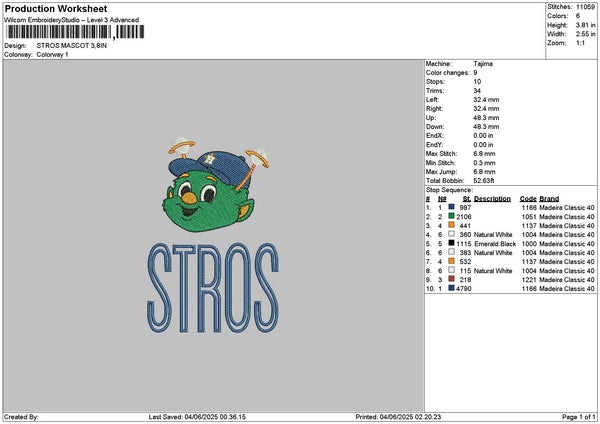600x424 pixels.
Task: Select the Emerald Black color swatch
Action: pyautogui.click(x=453, y=243)
